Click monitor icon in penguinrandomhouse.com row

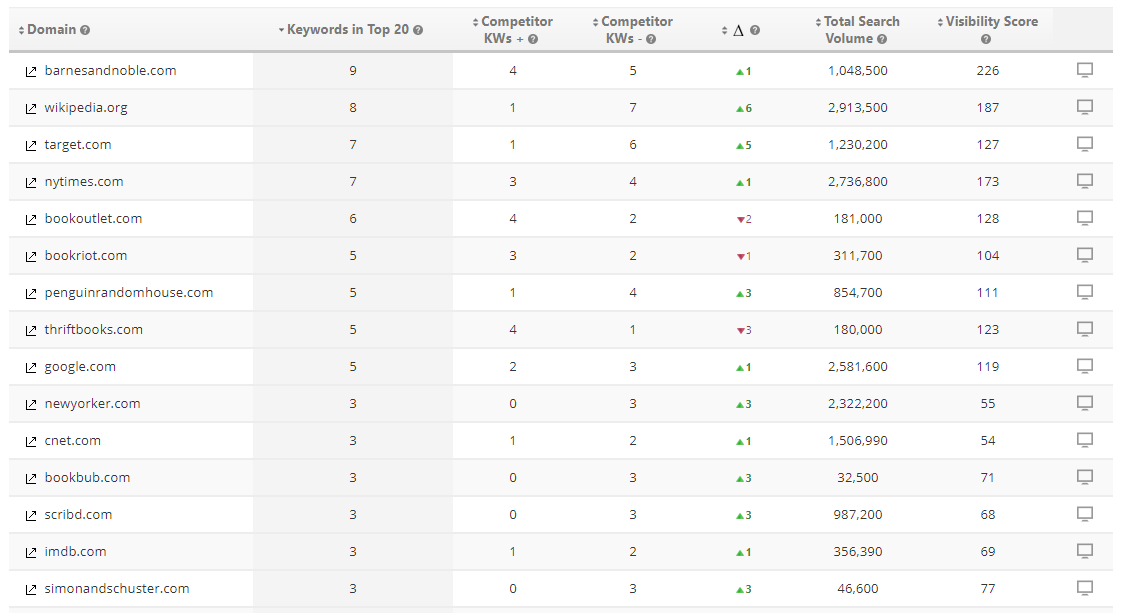(1085, 293)
